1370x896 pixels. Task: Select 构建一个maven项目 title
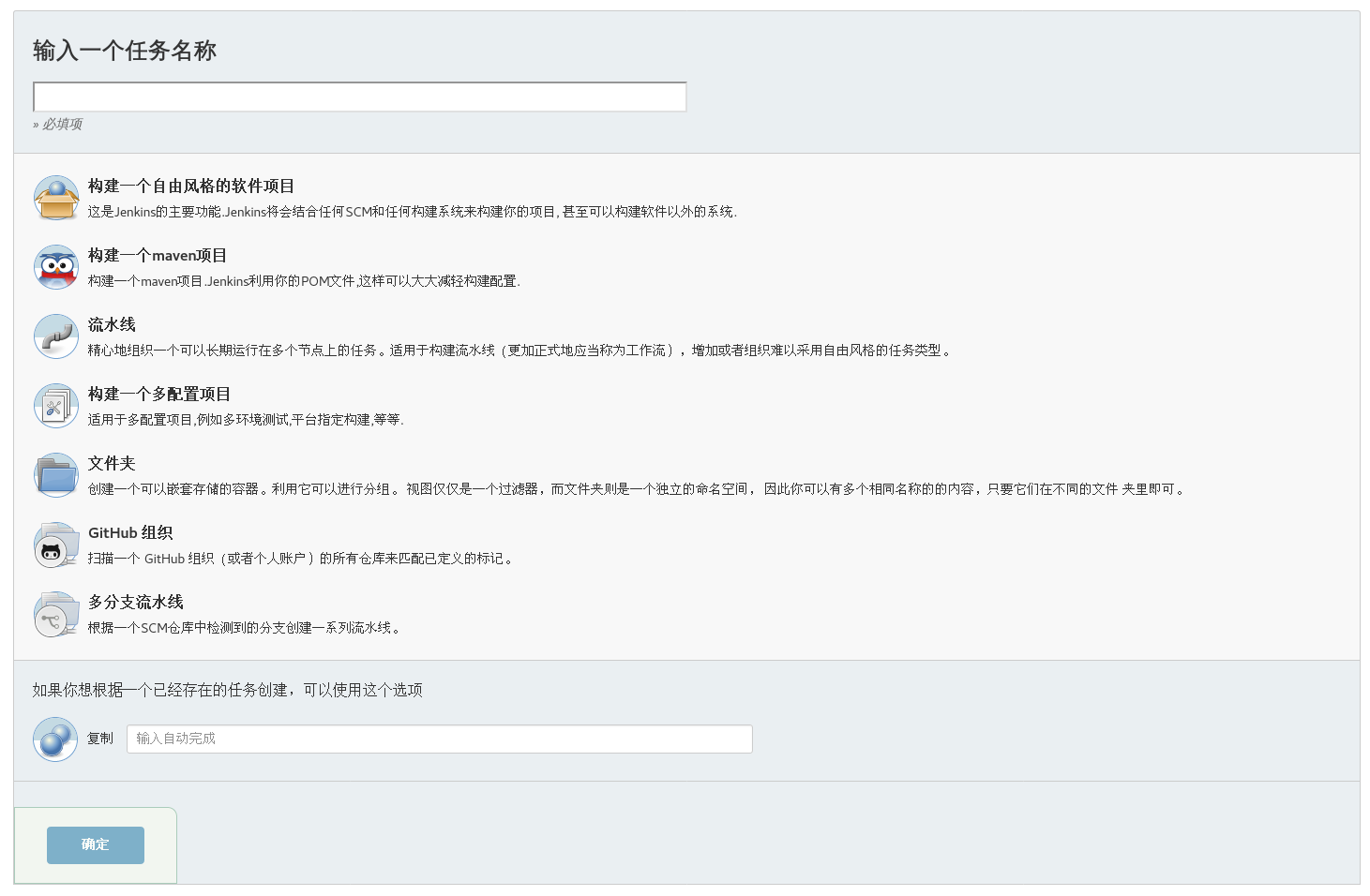(158, 256)
